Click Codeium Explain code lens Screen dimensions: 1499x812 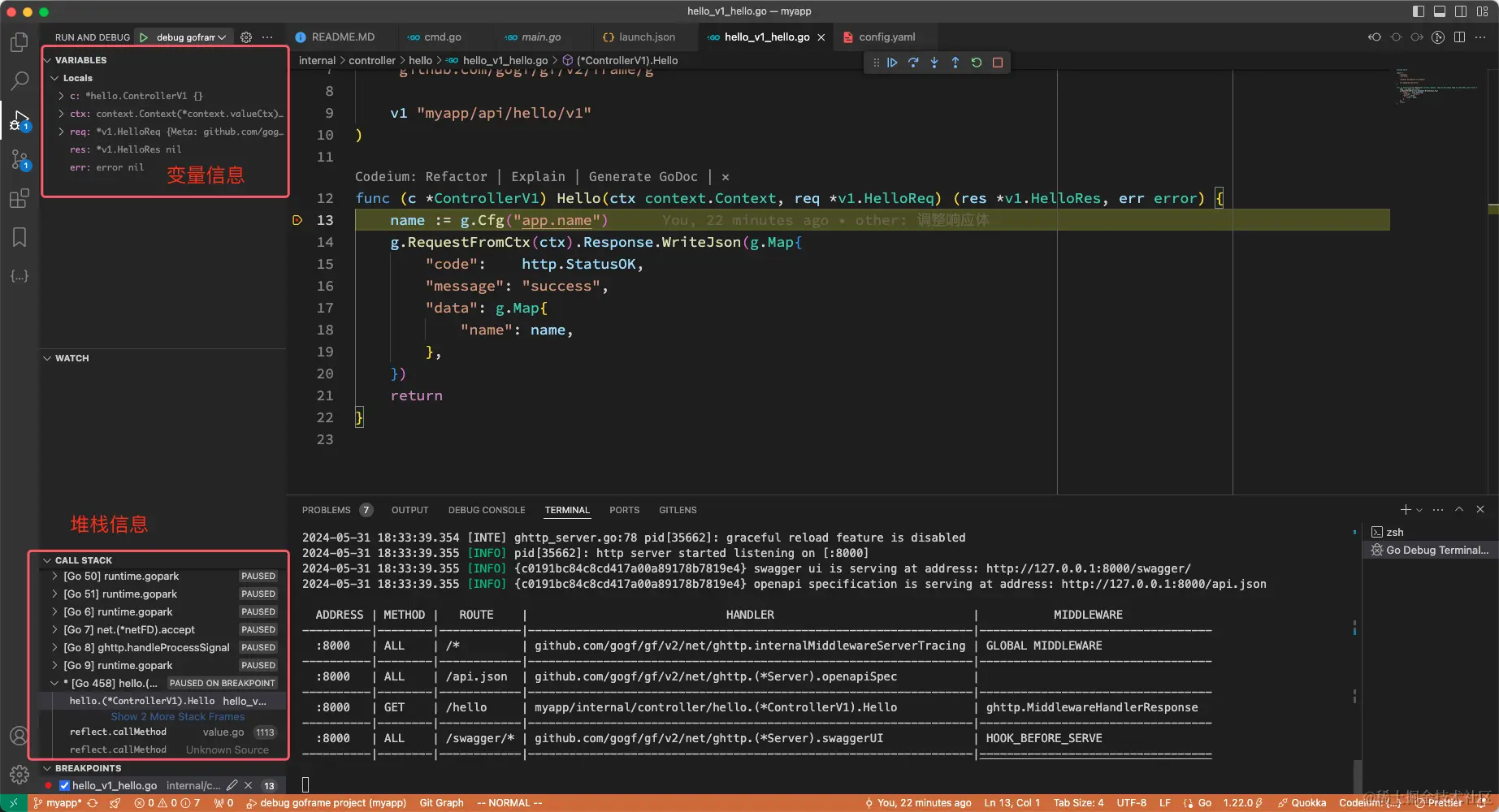click(x=538, y=176)
